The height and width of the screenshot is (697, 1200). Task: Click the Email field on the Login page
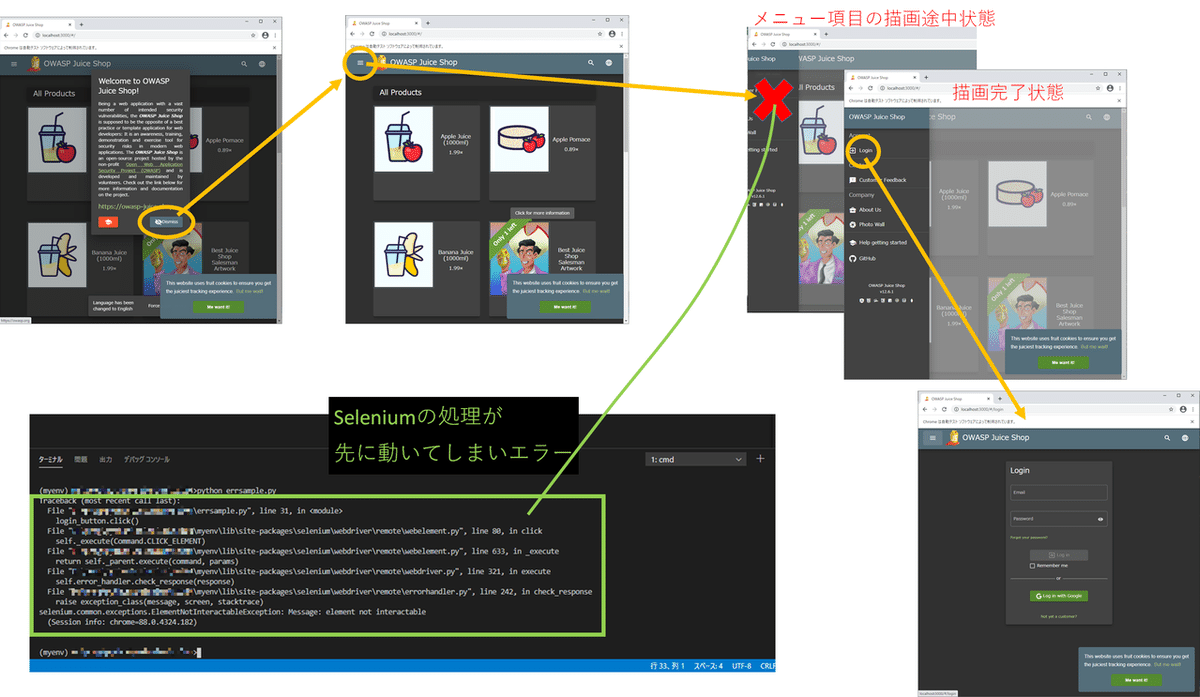pos(1058,492)
